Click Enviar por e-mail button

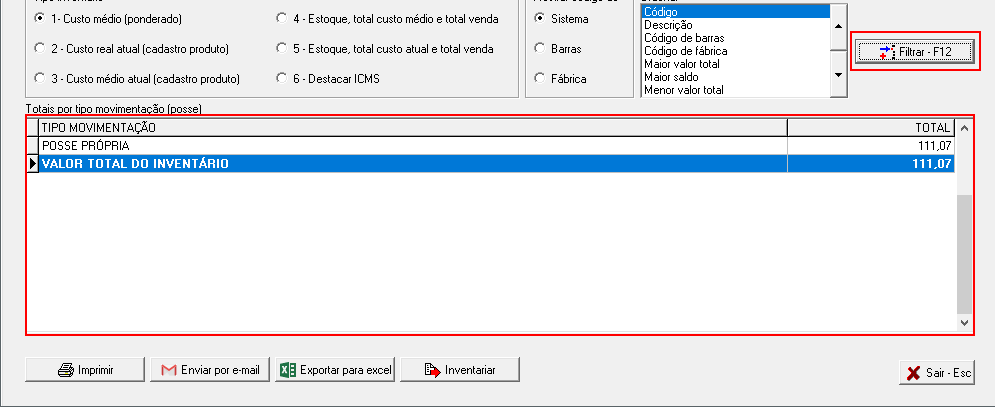210,370
